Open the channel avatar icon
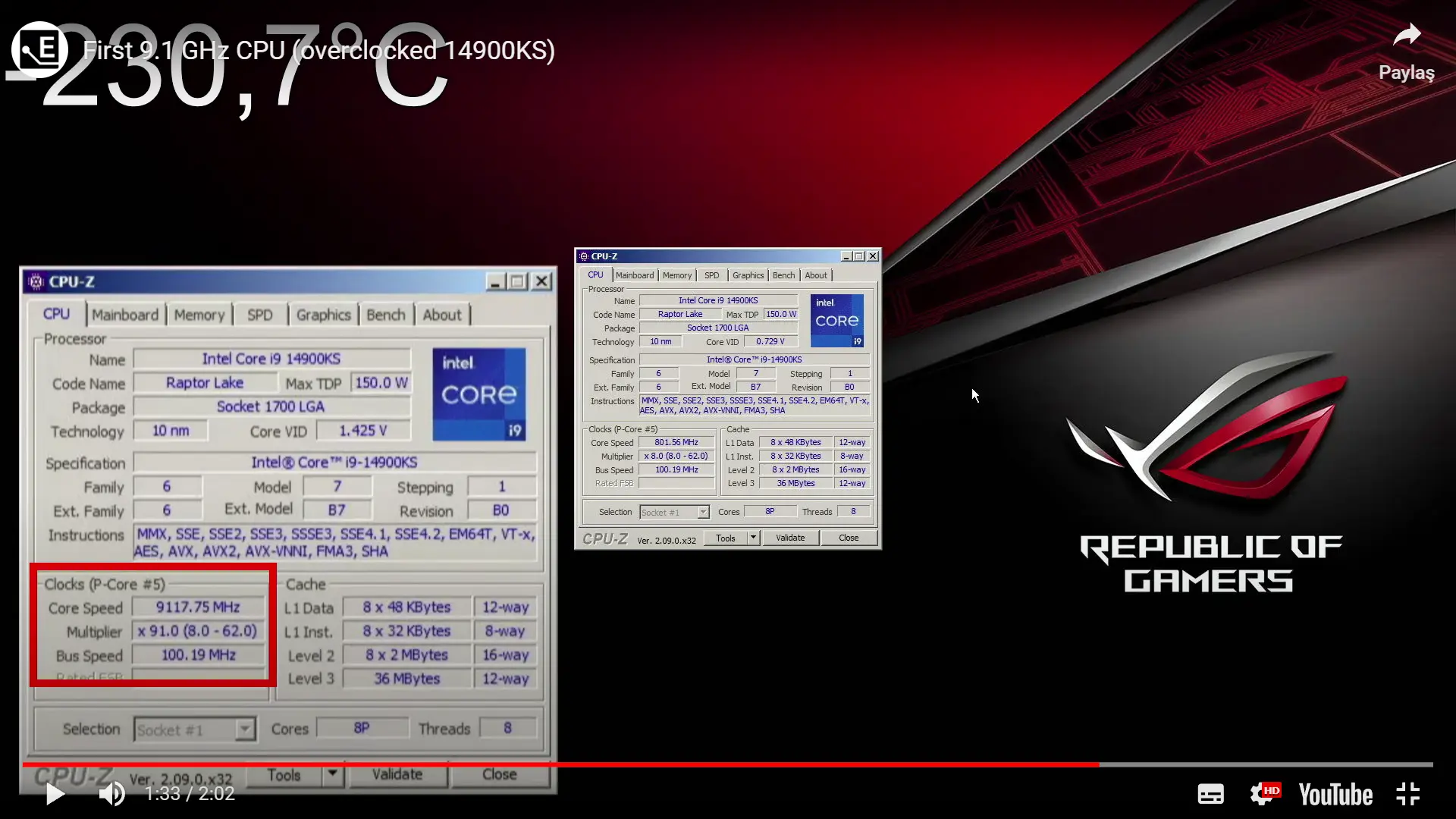The height and width of the screenshot is (819, 1456). [39, 50]
